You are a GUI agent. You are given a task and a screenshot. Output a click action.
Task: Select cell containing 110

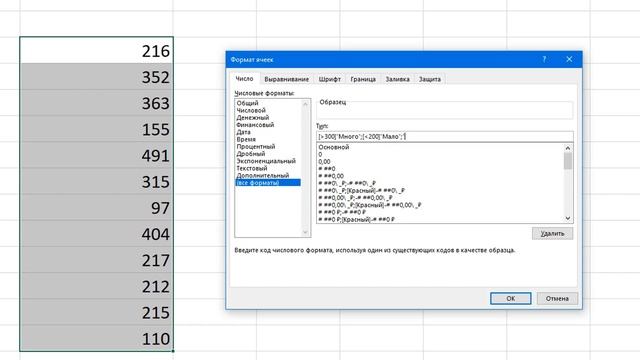click(96, 338)
